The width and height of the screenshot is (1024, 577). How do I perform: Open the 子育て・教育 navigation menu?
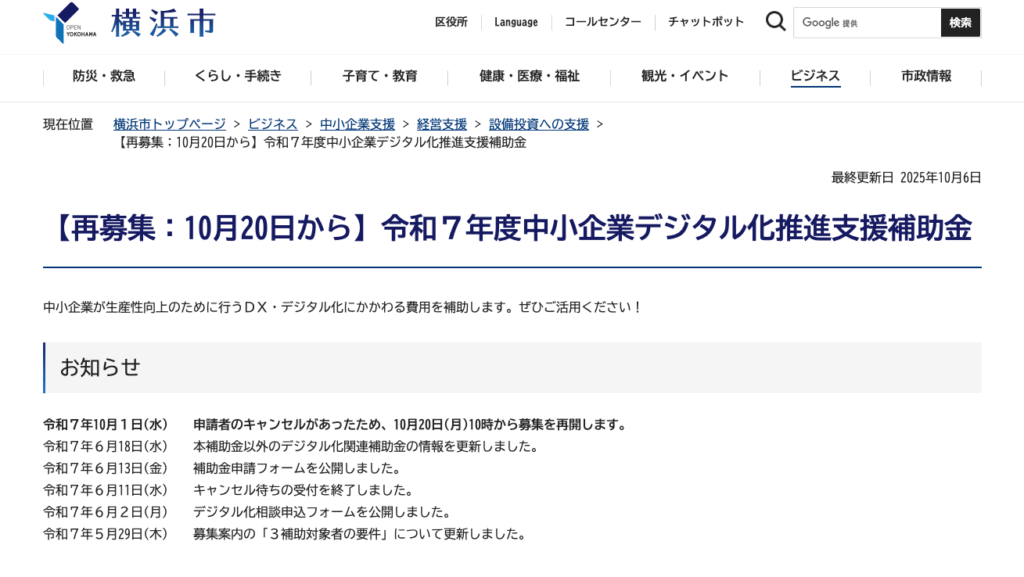[x=380, y=76]
